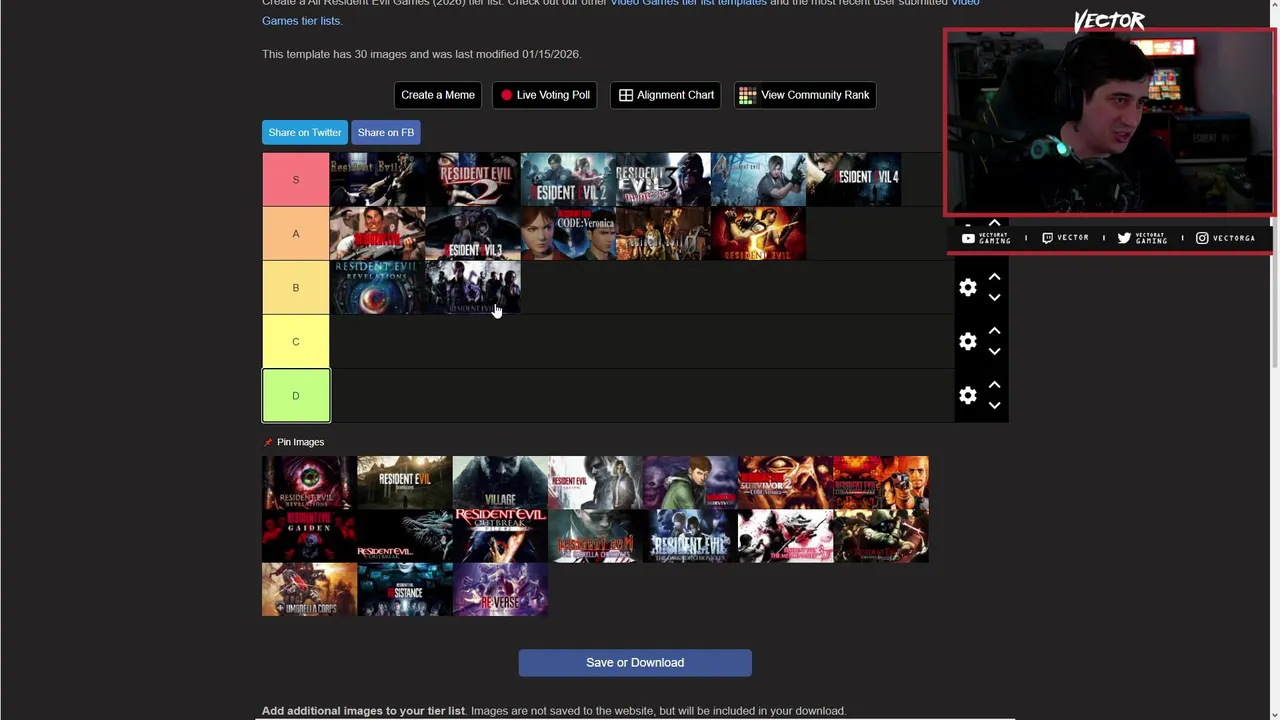This screenshot has width=1280, height=720.
Task: View Community Rank for this template
Action: 805,95
